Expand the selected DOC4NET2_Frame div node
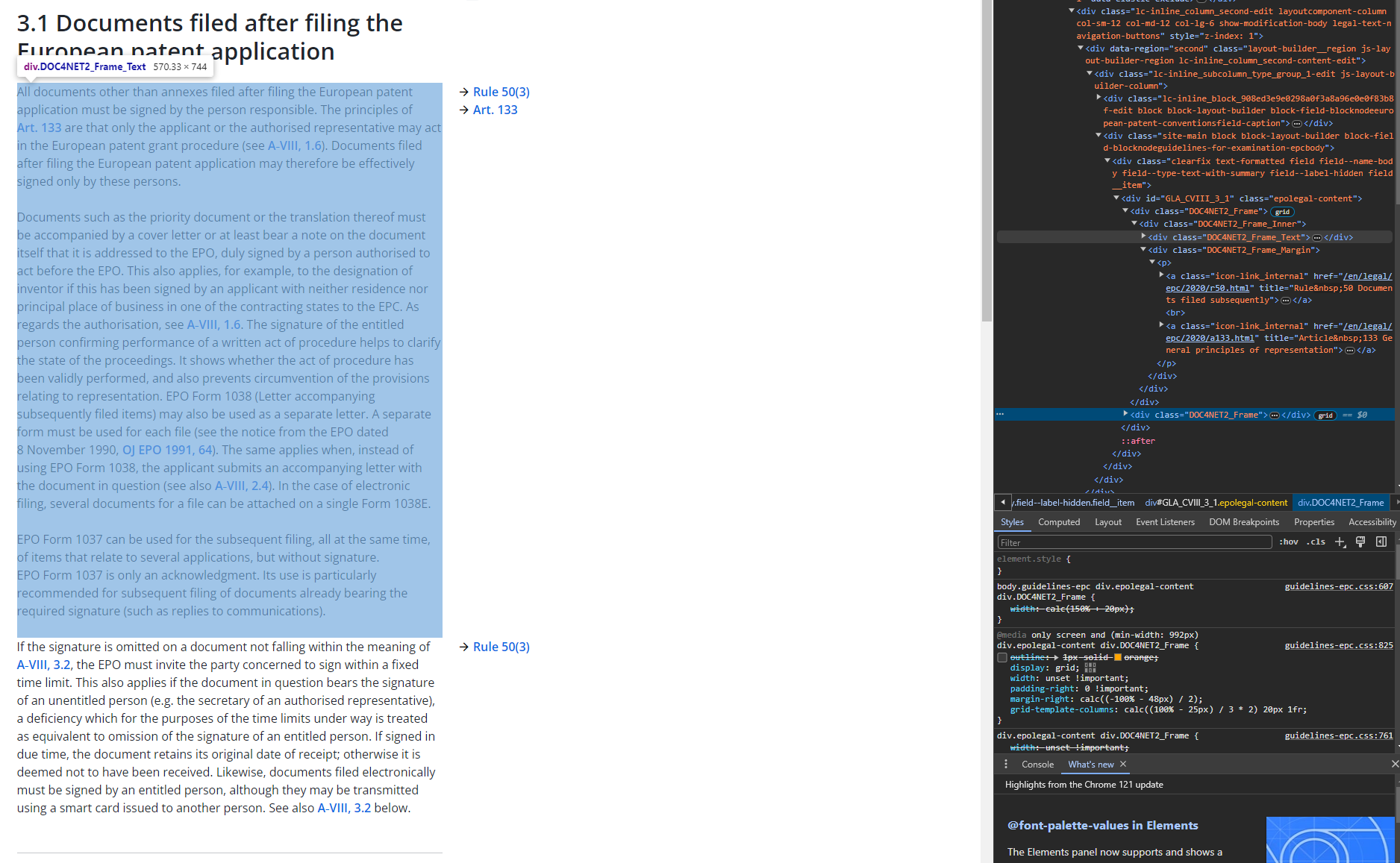The height and width of the screenshot is (863, 1400). click(x=1125, y=415)
